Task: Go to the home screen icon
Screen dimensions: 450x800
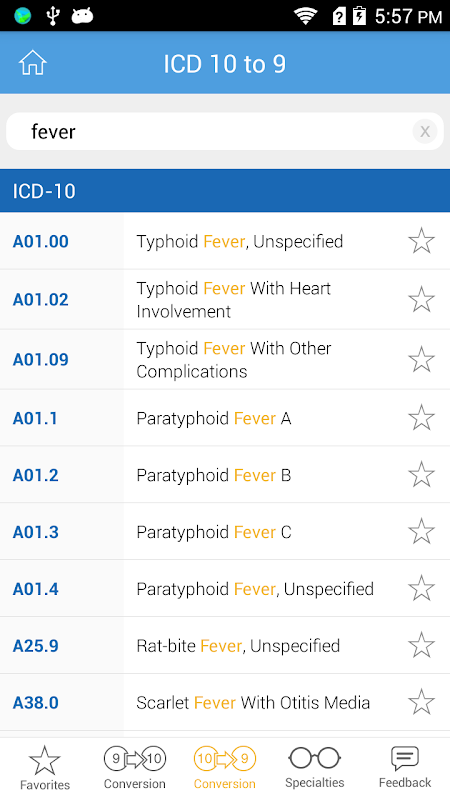Action: coord(33,63)
